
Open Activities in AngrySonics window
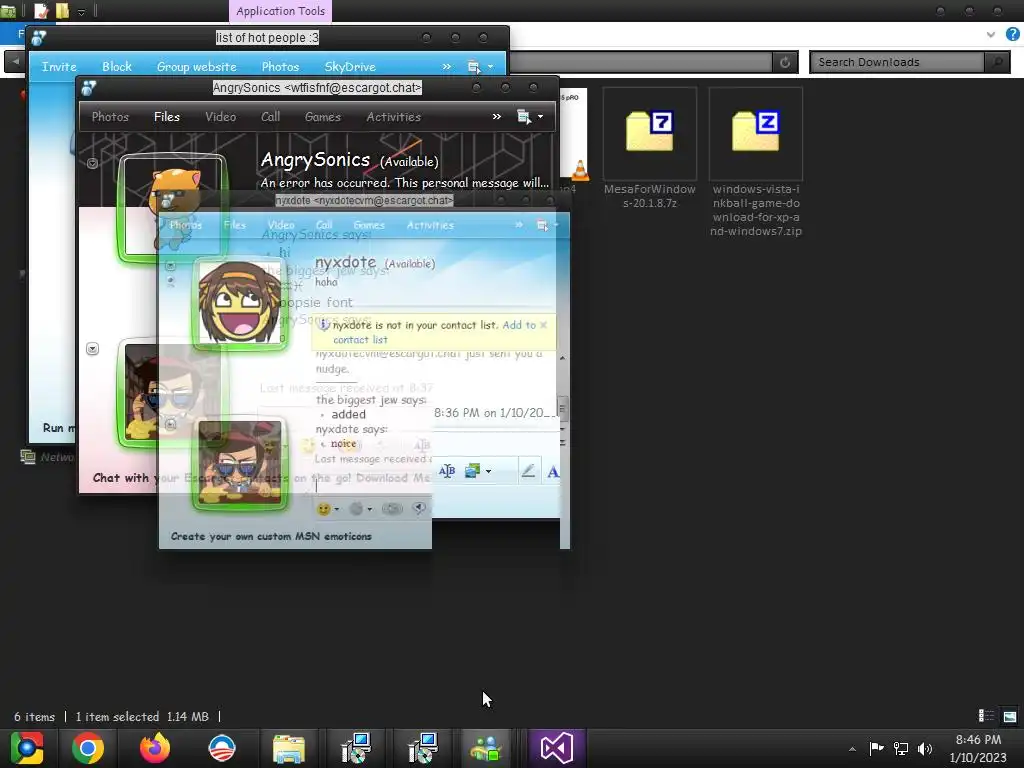pos(393,117)
